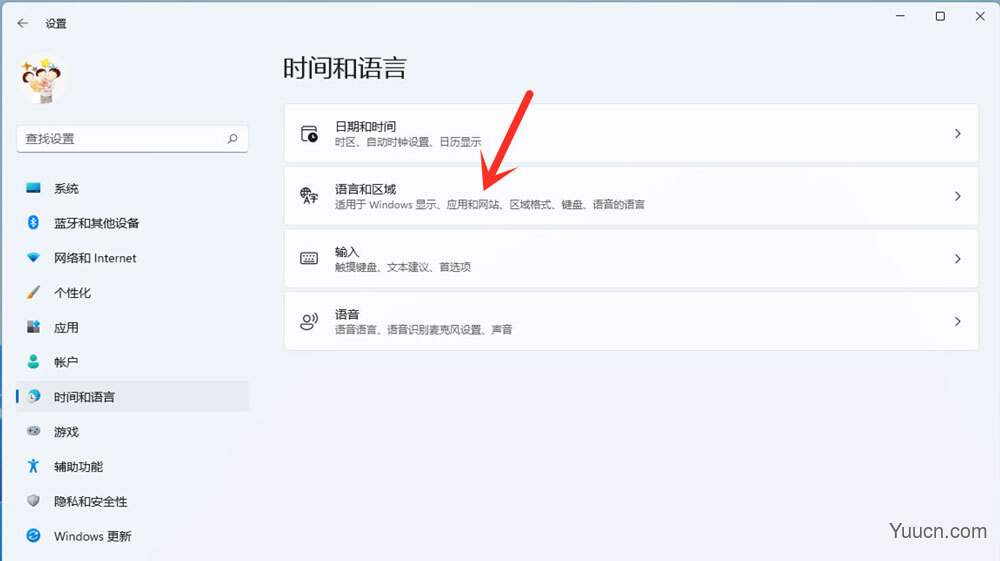
Task: Click the search magnifier icon
Action: (233, 138)
